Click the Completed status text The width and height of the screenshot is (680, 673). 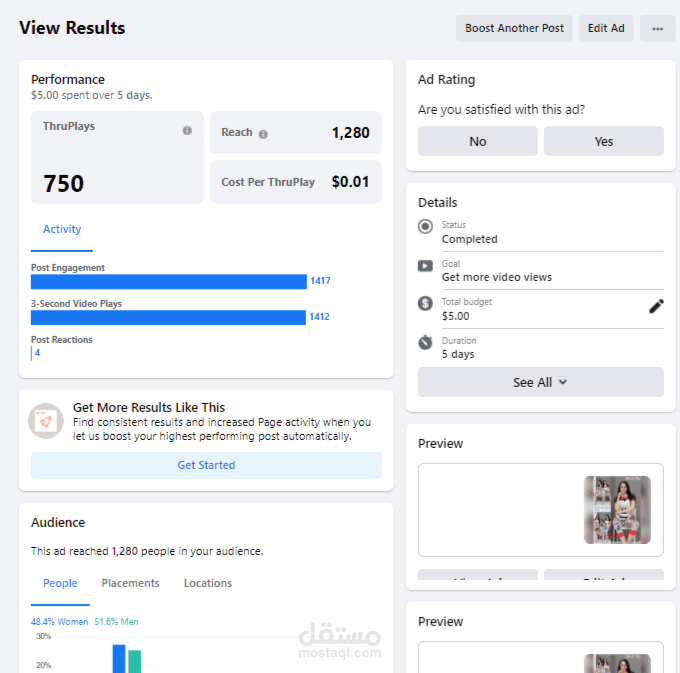[x=469, y=239]
